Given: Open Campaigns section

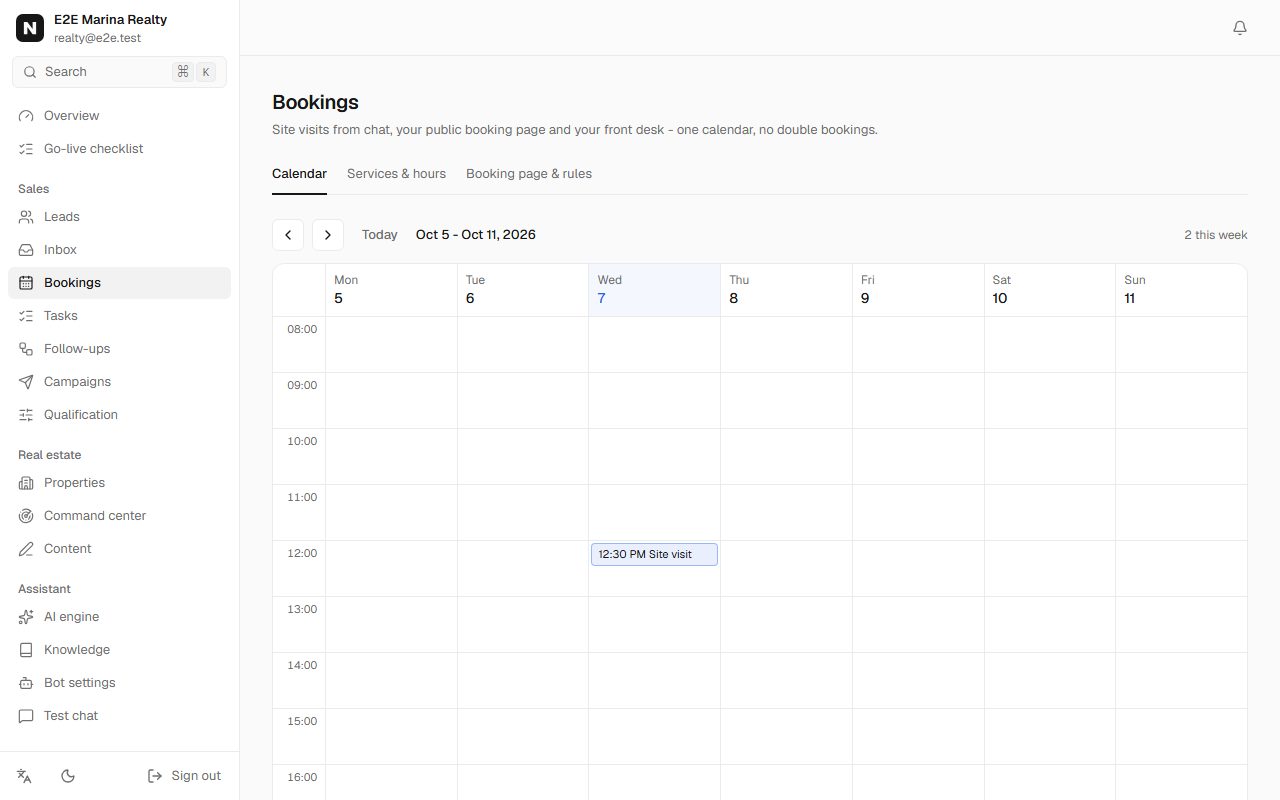Looking at the screenshot, I should pos(119,382).
